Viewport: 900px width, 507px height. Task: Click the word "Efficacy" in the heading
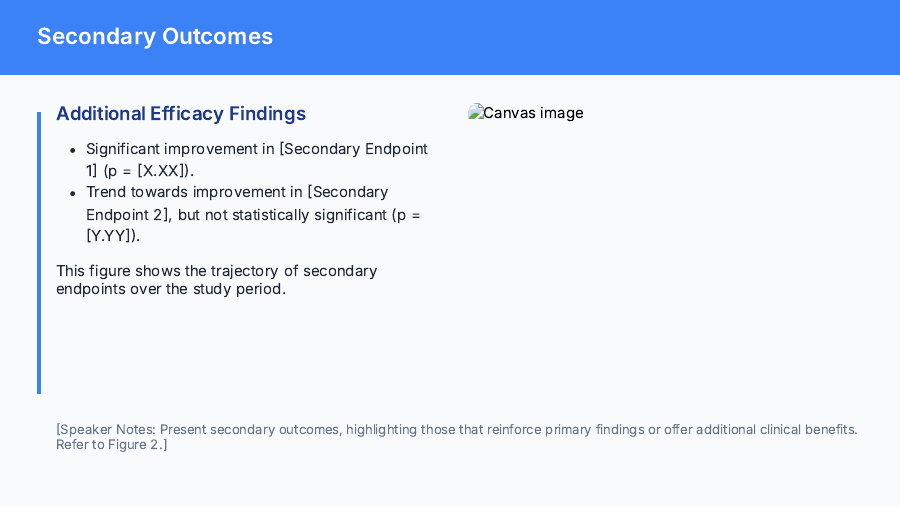coord(184,114)
